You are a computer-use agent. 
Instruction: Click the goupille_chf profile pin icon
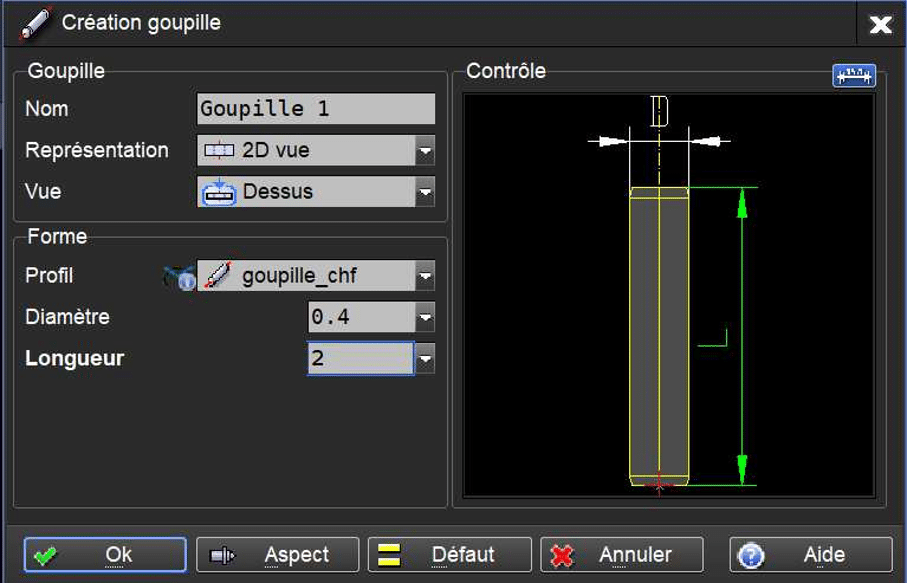[x=219, y=275]
